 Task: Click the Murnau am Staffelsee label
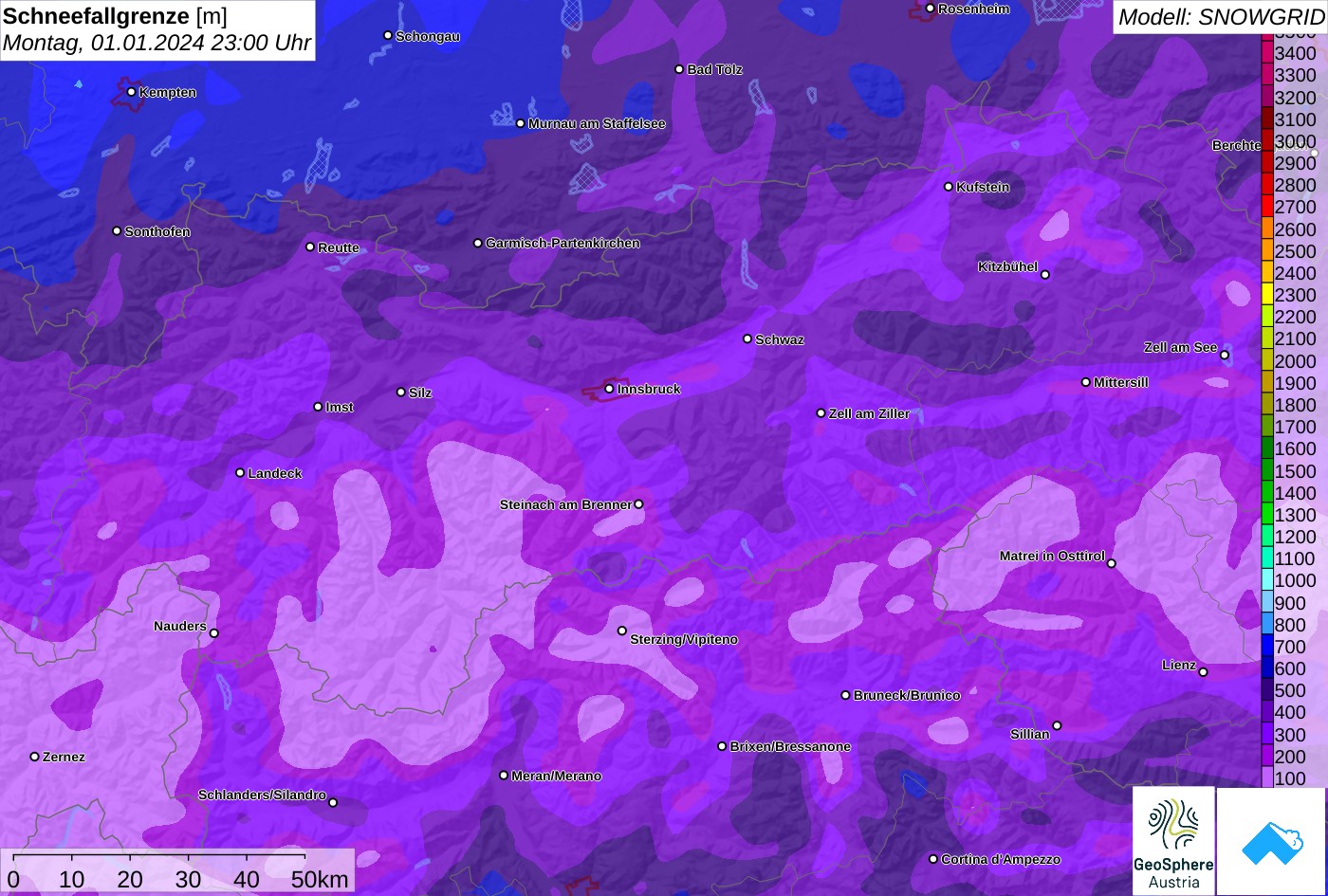(597, 124)
